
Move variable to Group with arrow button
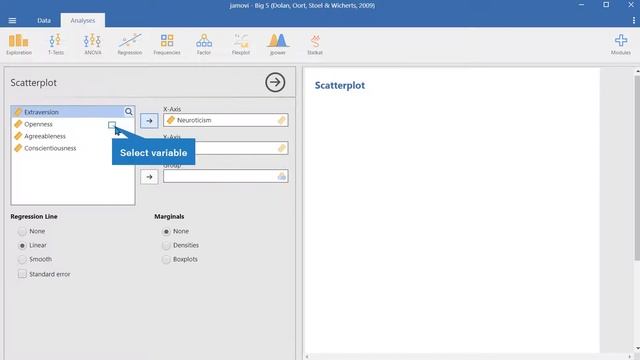point(149,177)
